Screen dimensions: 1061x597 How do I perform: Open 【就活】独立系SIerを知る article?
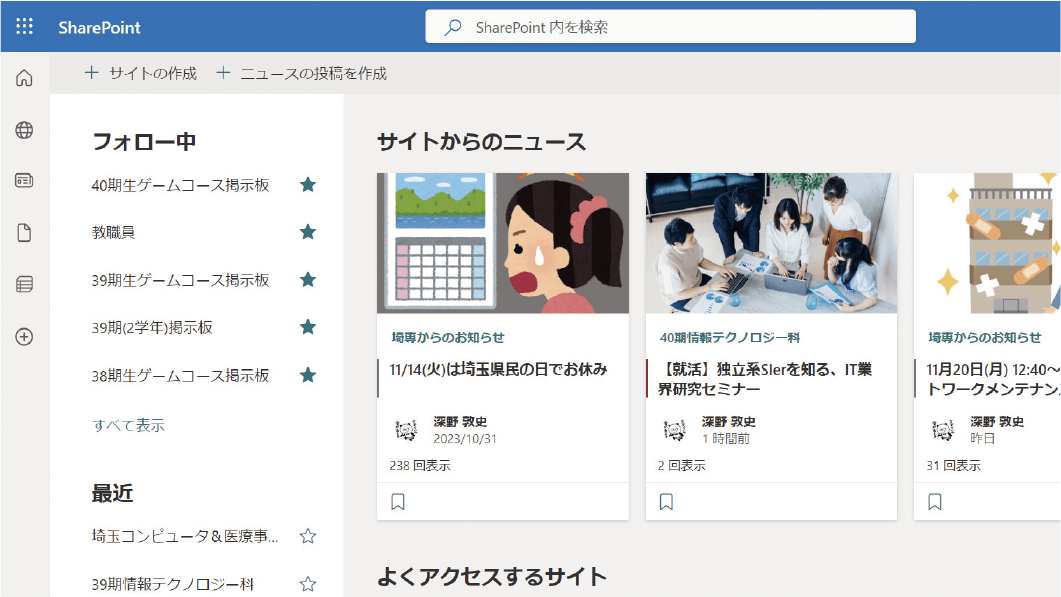(x=765, y=379)
